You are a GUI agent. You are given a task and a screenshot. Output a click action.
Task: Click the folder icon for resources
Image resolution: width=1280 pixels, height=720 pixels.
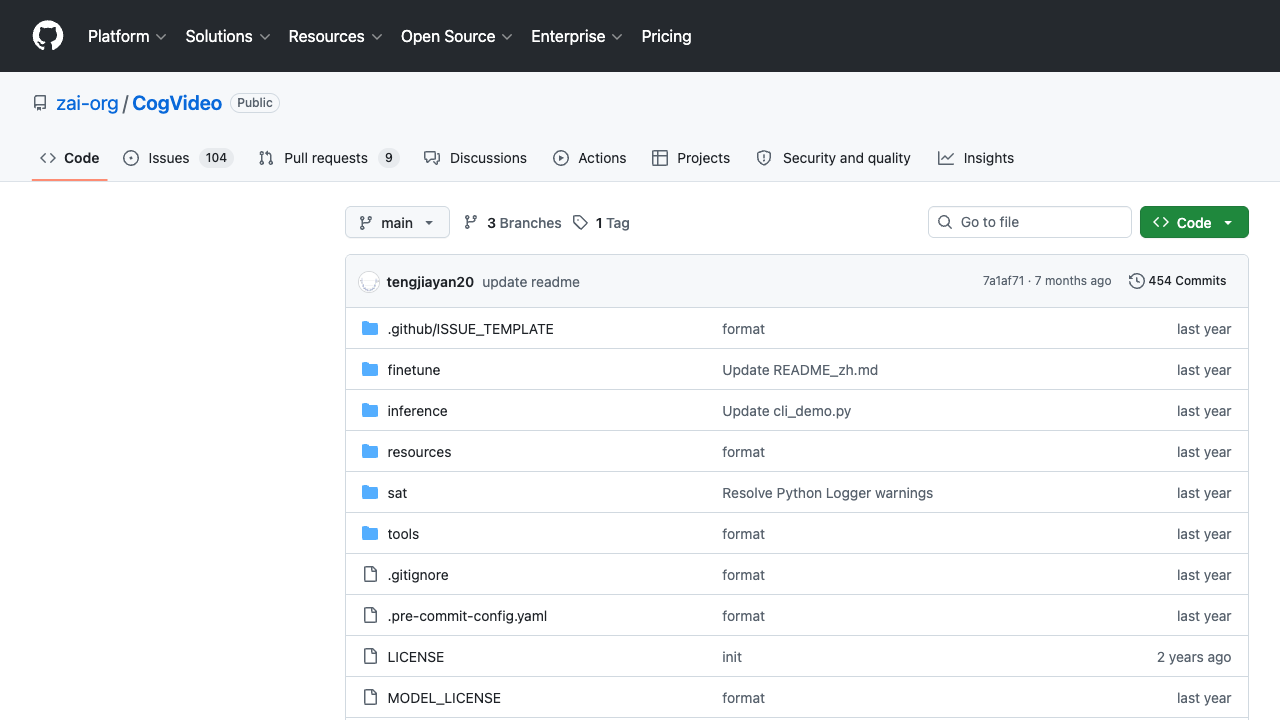(370, 452)
